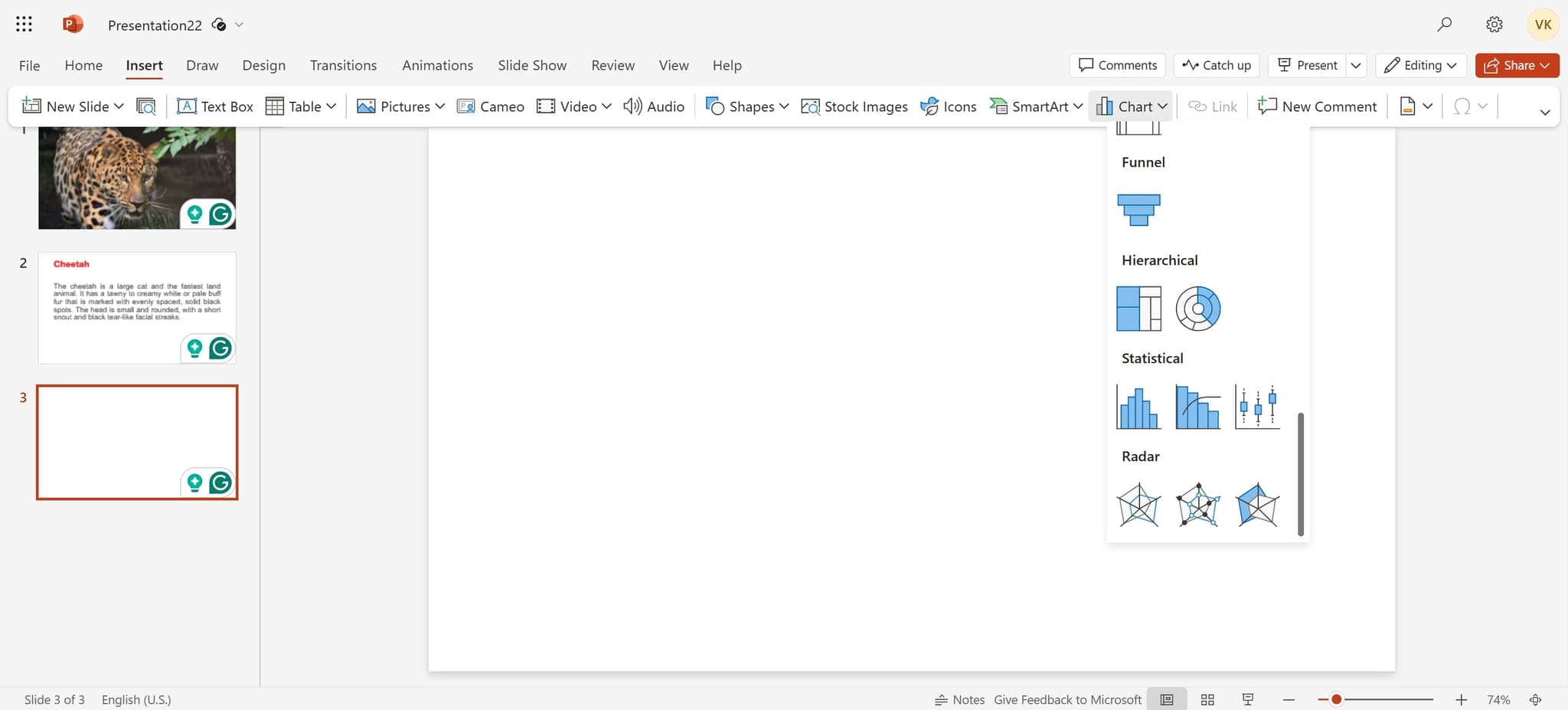Click the Present button

(1307, 65)
